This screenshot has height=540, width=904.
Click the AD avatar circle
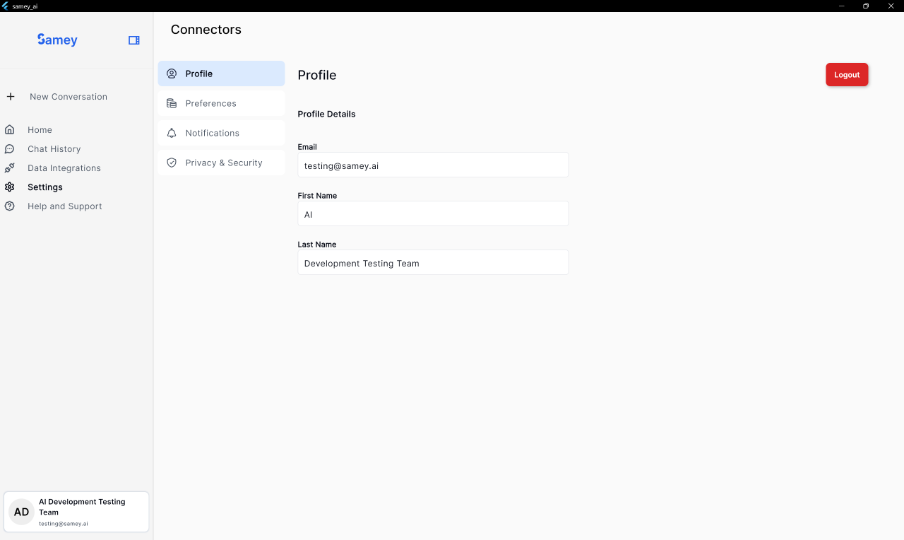click(21, 512)
